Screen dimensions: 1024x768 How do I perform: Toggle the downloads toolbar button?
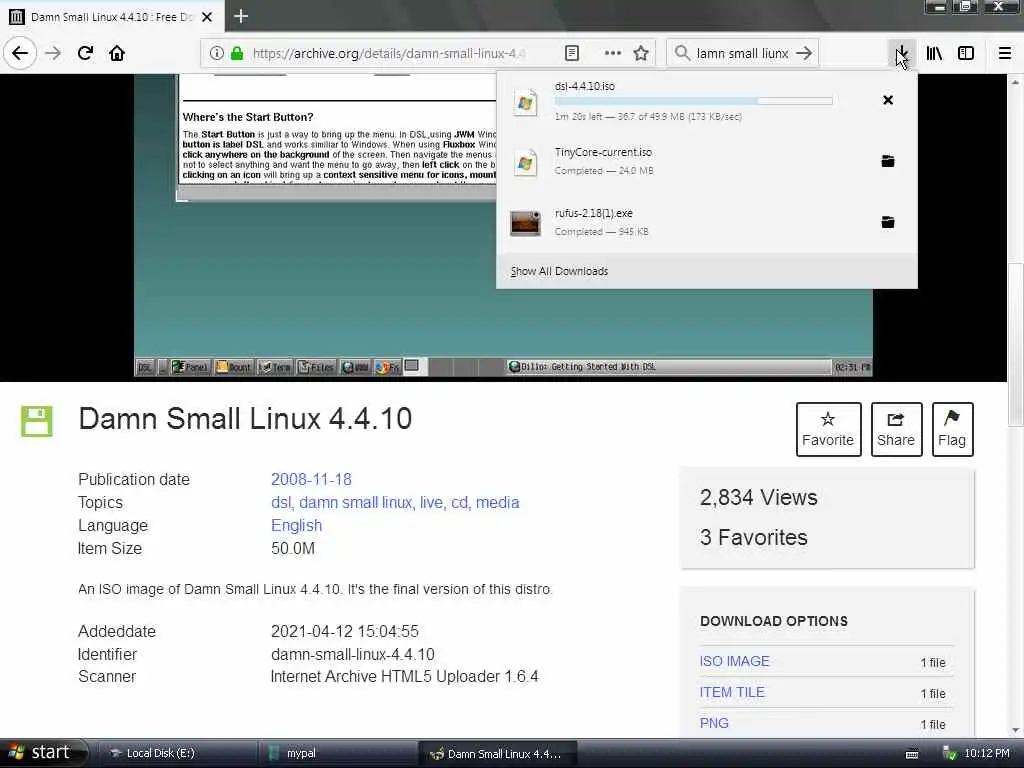pos(901,53)
